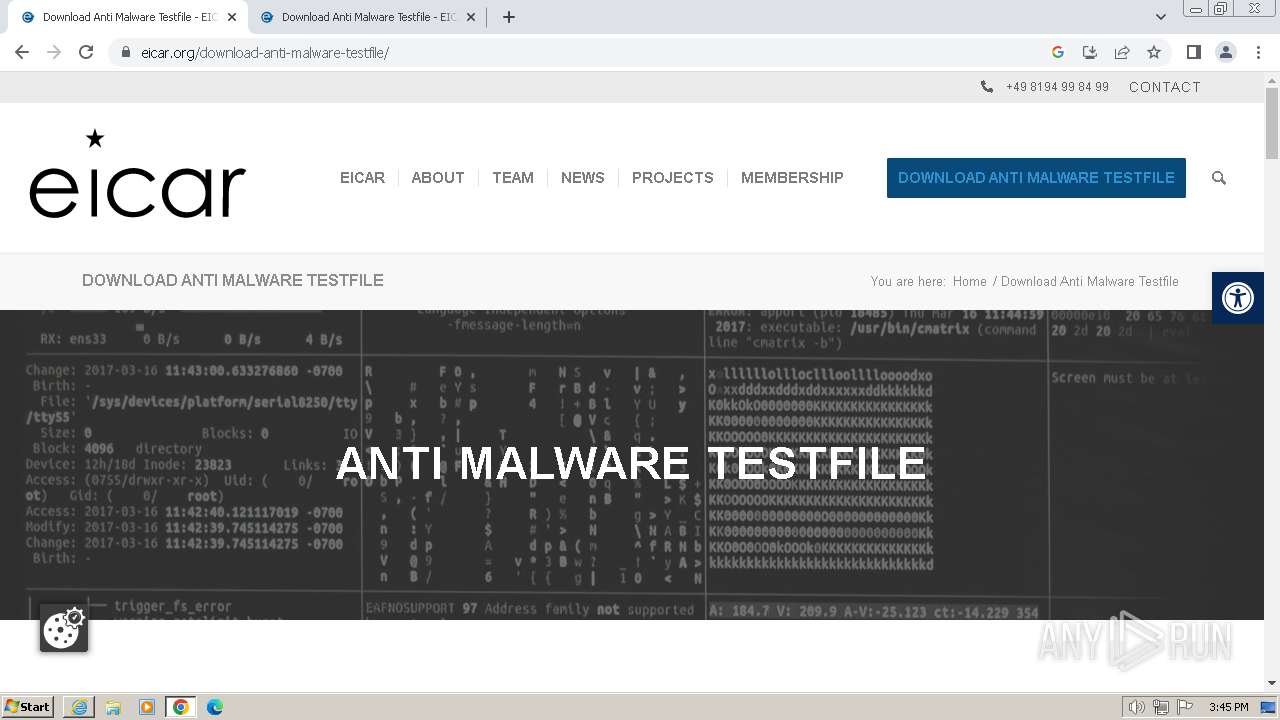View site info lock icon
The height and width of the screenshot is (720, 1280).
click(125, 52)
